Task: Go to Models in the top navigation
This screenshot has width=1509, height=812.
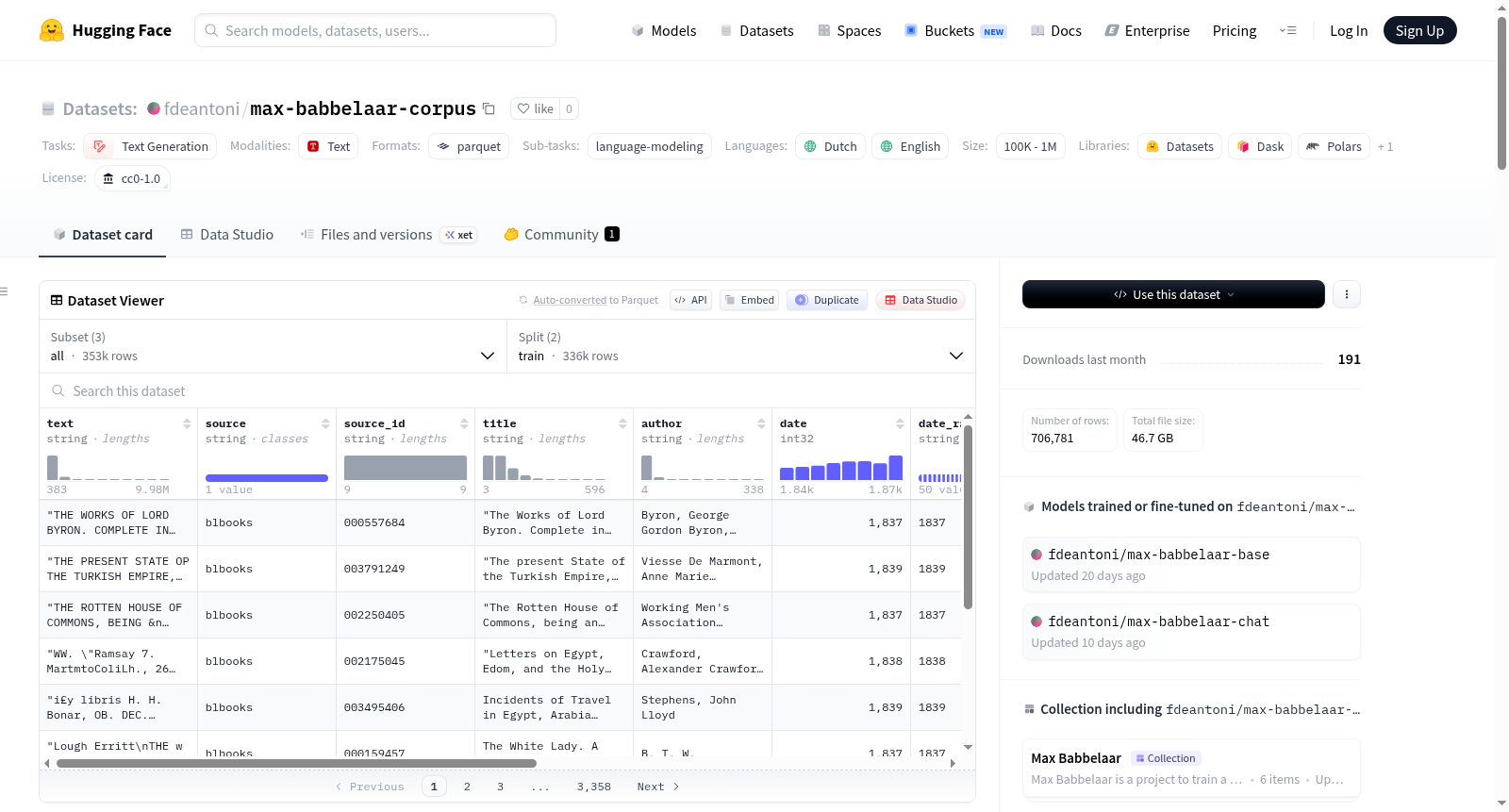Action: (x=664, y=30)
